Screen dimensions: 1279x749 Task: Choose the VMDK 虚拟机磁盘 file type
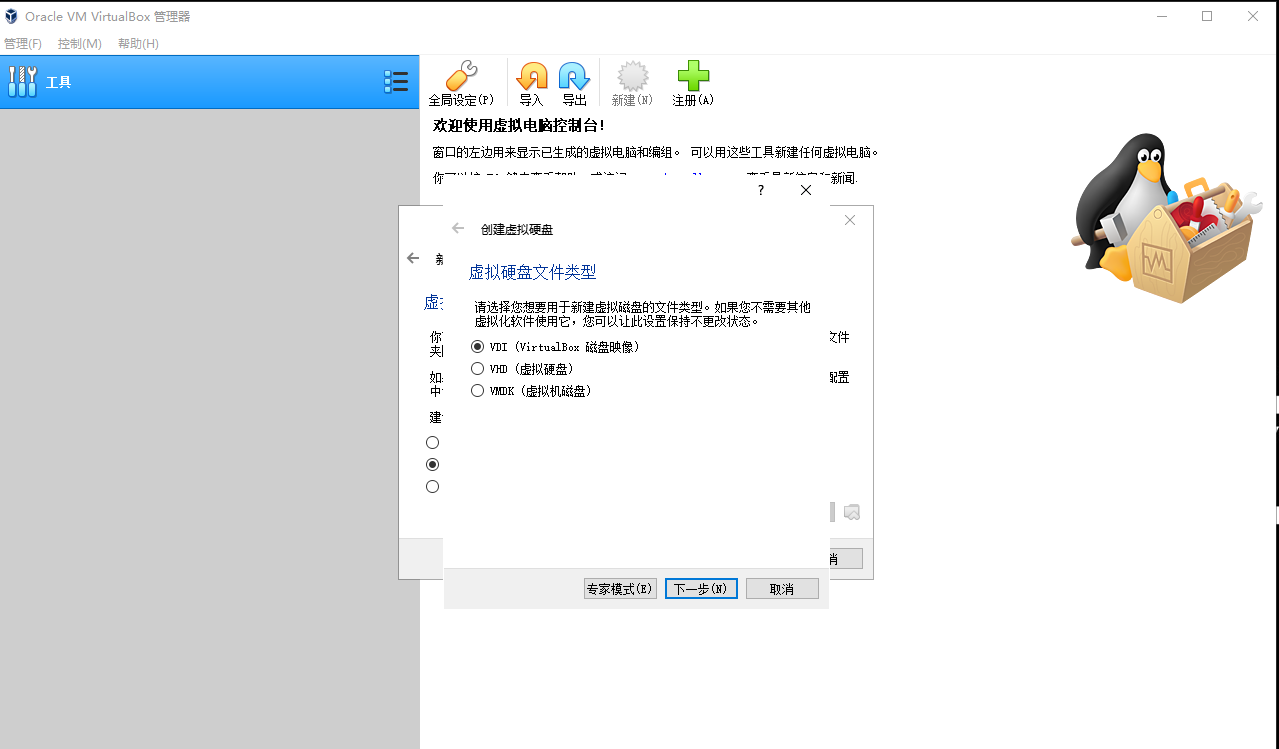[477, 390]
